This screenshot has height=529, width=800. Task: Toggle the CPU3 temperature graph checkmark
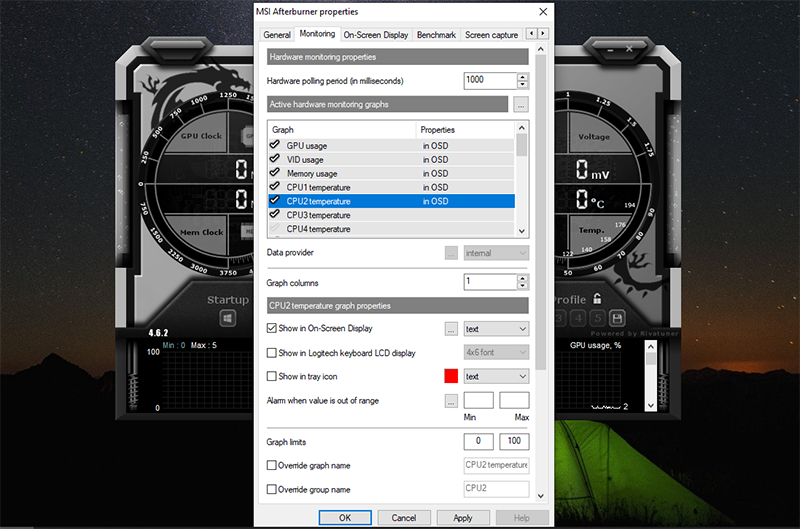pos(274,214)
